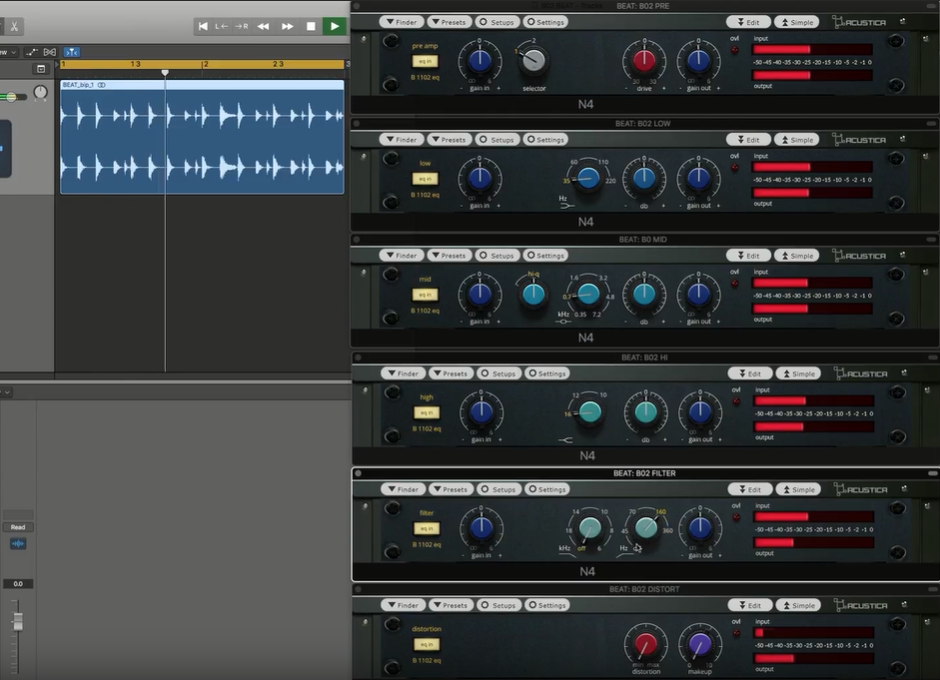Toggle eq in switch on high module

[x=427, y=413]
